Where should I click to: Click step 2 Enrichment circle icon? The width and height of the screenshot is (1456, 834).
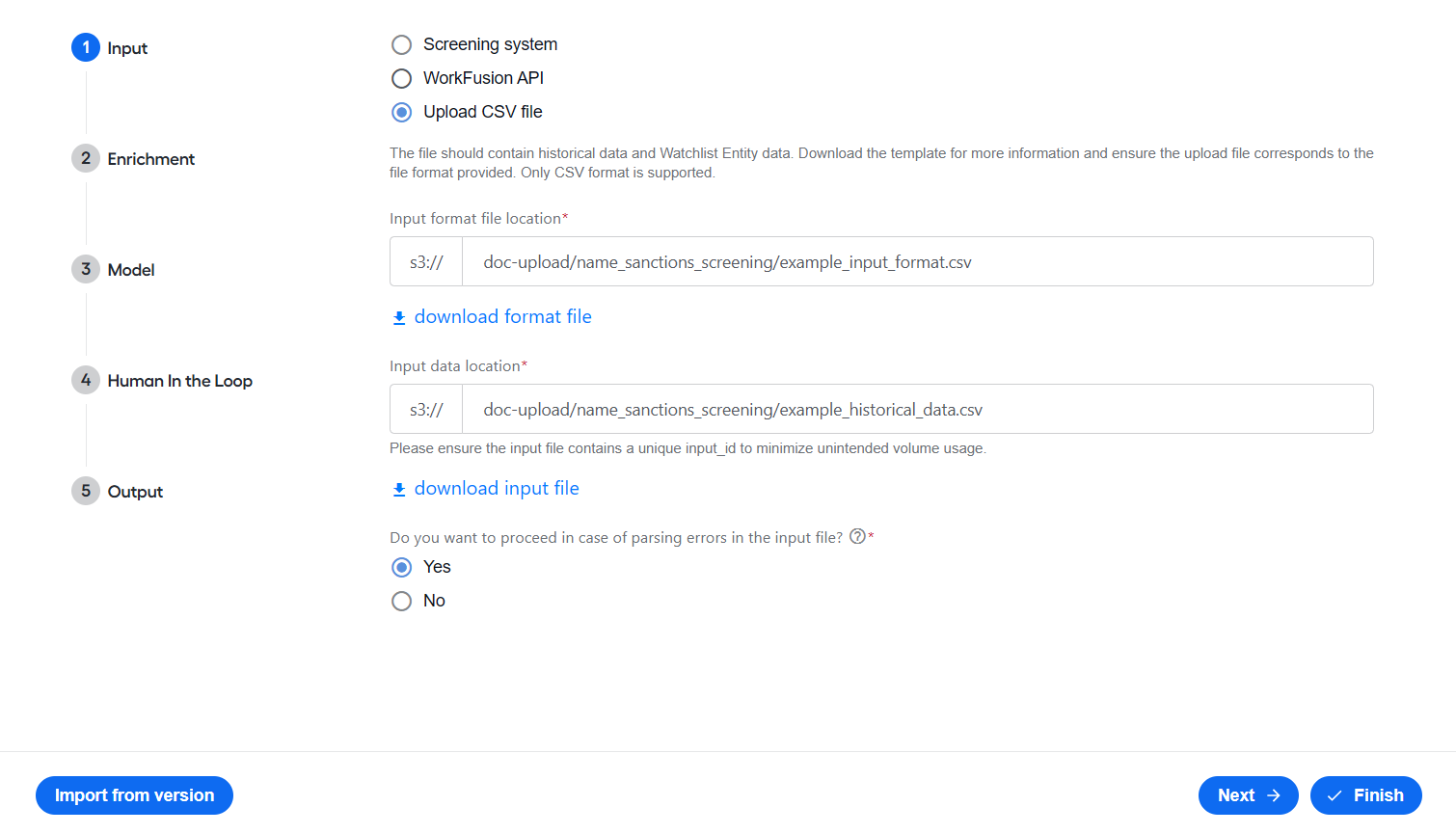point(86,158)
